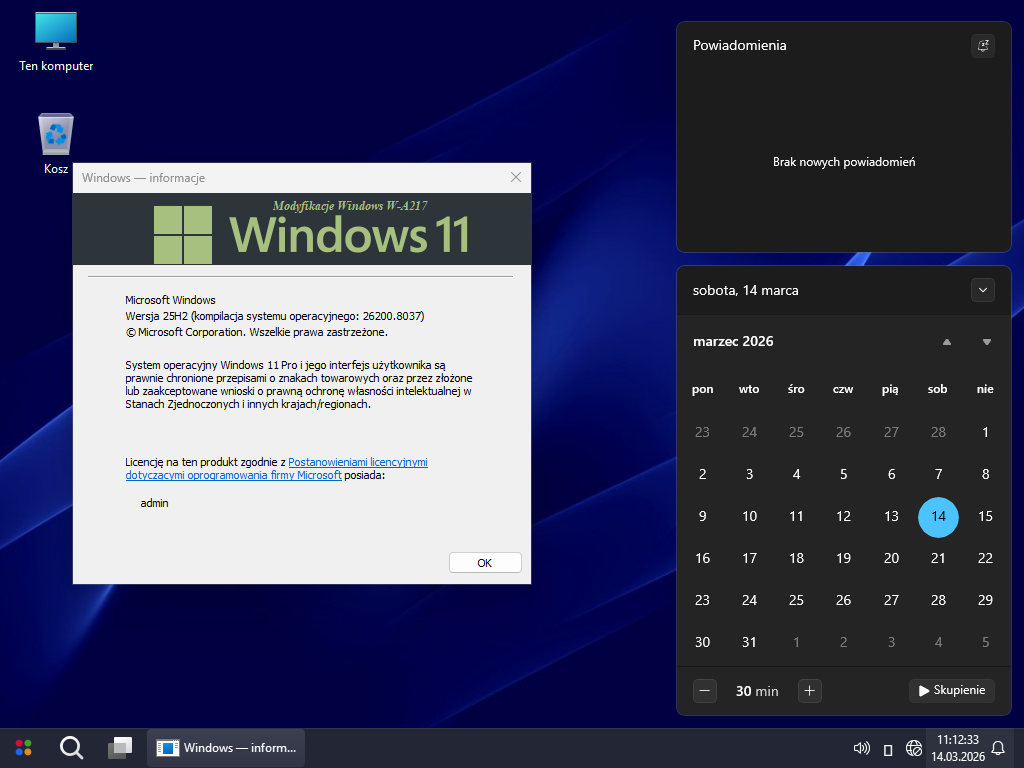Screen dimensions: 1024x768
Task: Decrease focus minutes with the minus button
Action: tap(705, 690)
